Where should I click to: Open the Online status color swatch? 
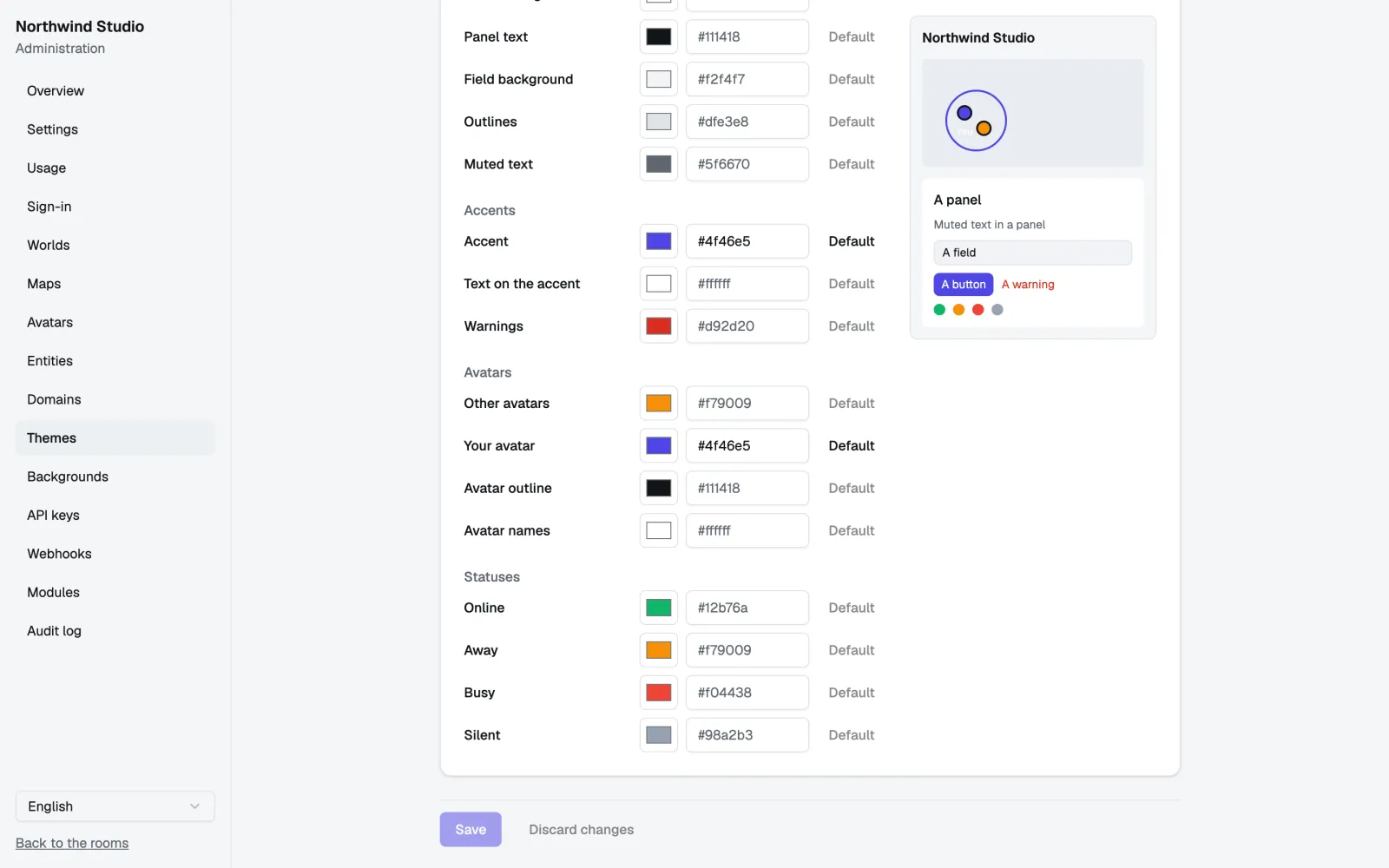pos(659,608)
